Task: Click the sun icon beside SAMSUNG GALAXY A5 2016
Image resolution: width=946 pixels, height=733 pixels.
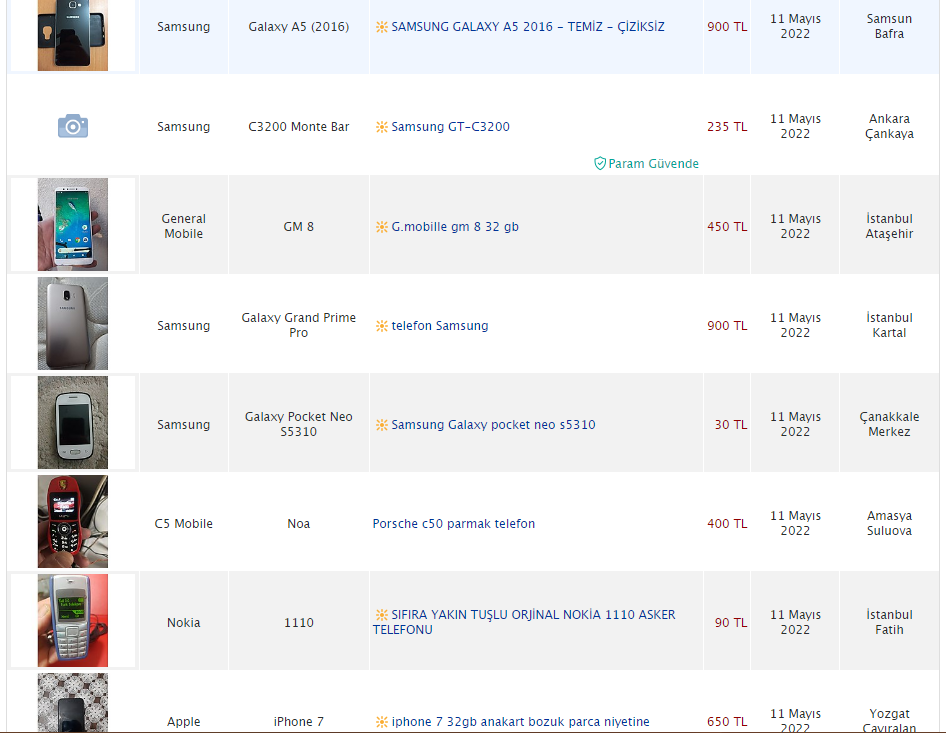Action: coord(382,27)
